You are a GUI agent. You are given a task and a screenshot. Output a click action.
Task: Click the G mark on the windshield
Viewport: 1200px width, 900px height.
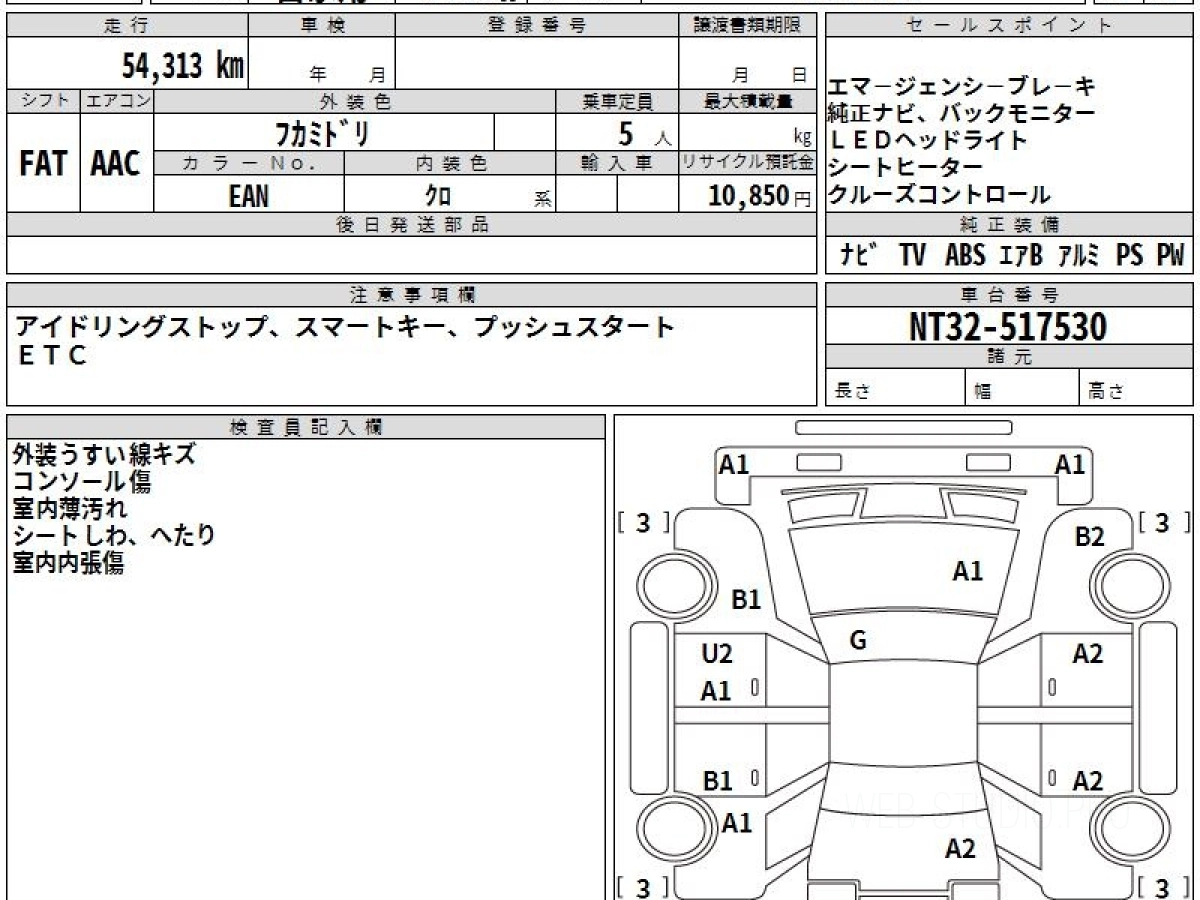pos(858,642)
